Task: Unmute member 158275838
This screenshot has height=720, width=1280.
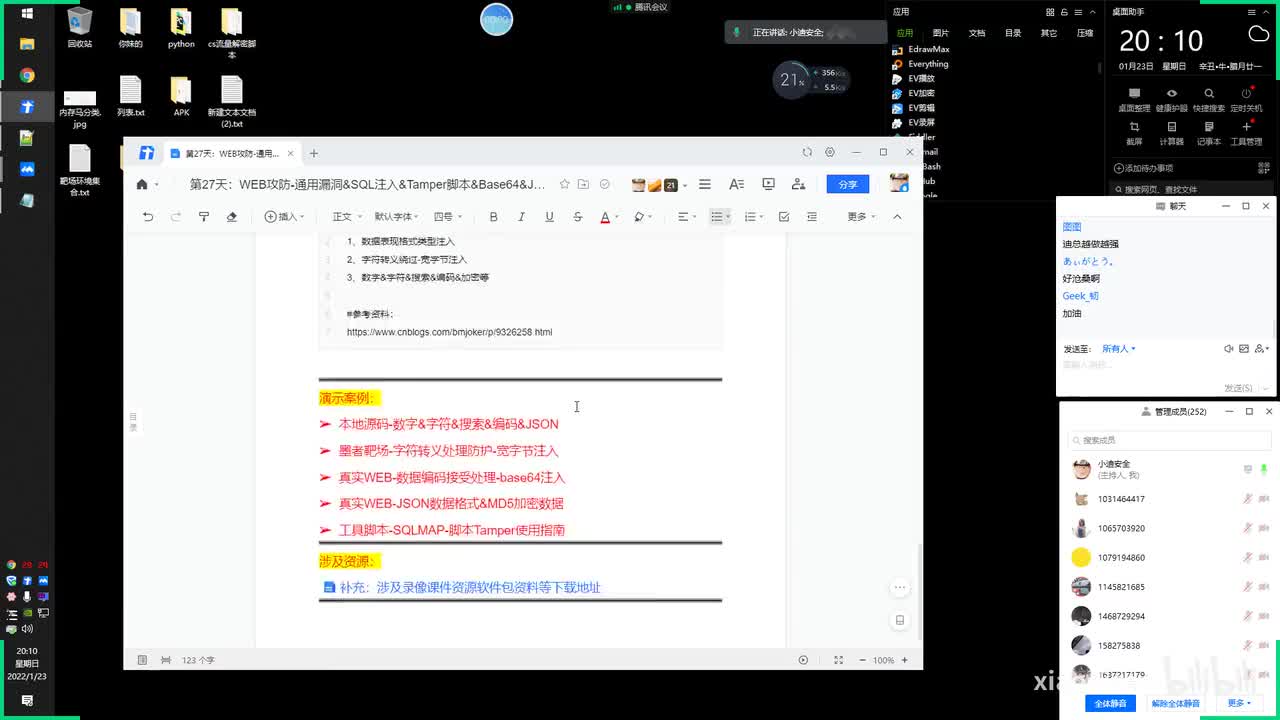Action: pyautogui.click(x=1248, y=646)
